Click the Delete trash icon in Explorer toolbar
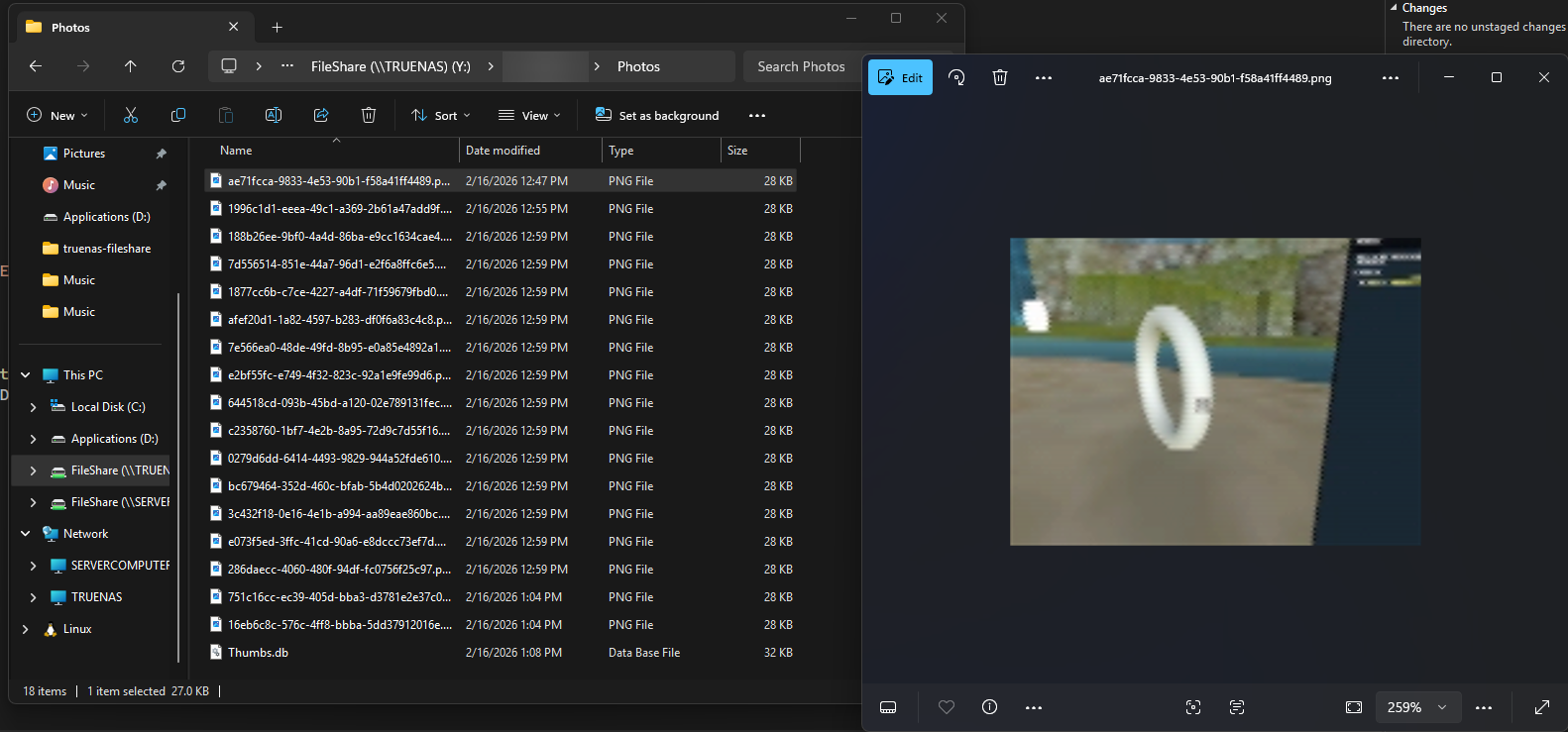The width and height of the screenshot is (1568, 732). point(369,116)
